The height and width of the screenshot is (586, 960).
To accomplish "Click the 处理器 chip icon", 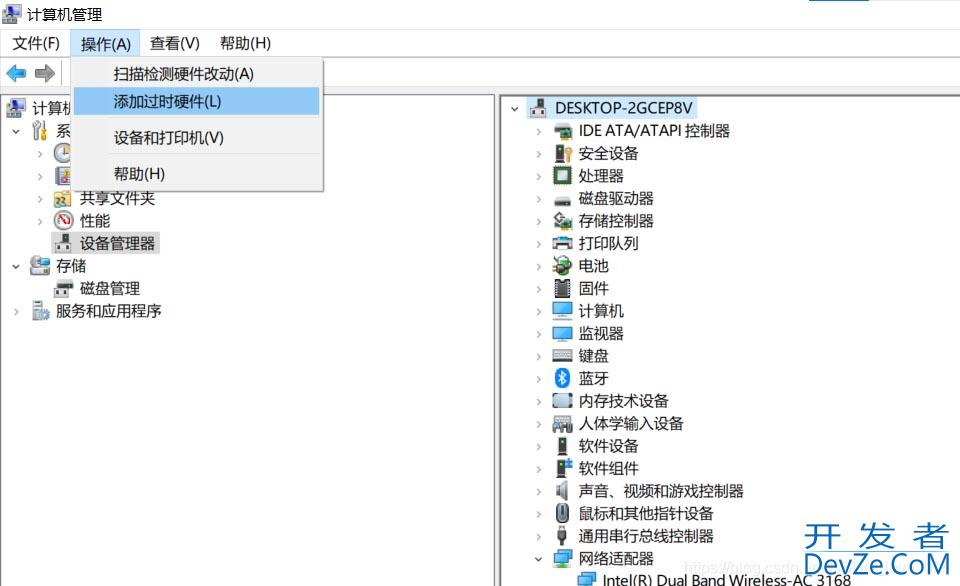I will click(x=562, y=176).
